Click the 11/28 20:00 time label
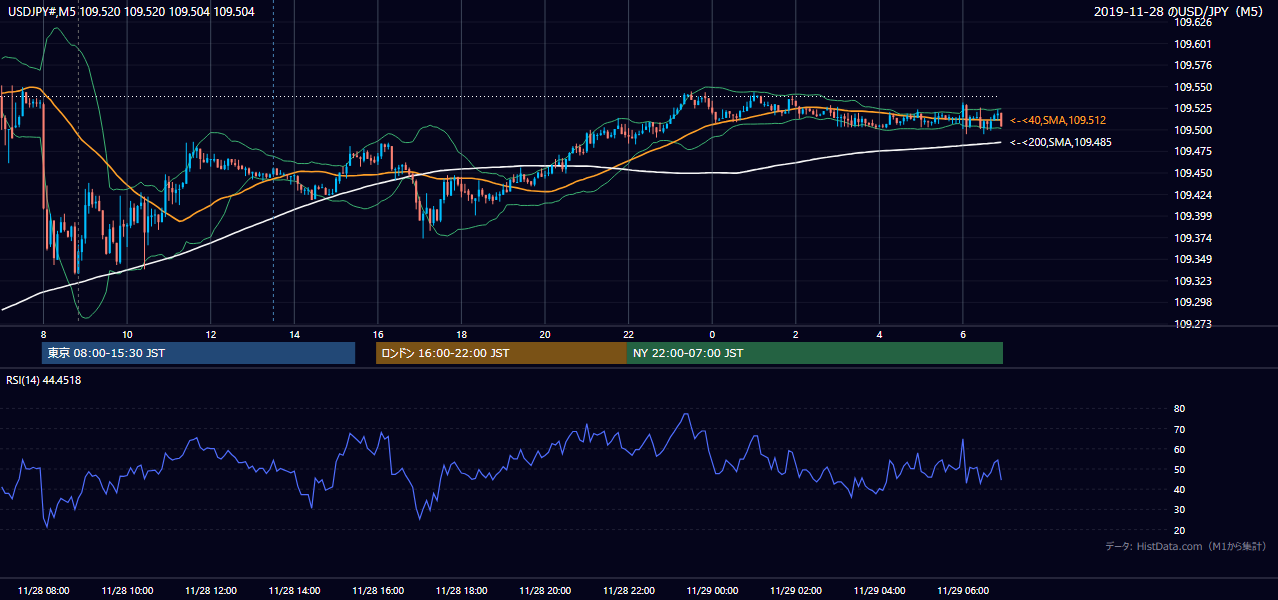Screen dimensions: 1278x600 [x=545, y=591]
